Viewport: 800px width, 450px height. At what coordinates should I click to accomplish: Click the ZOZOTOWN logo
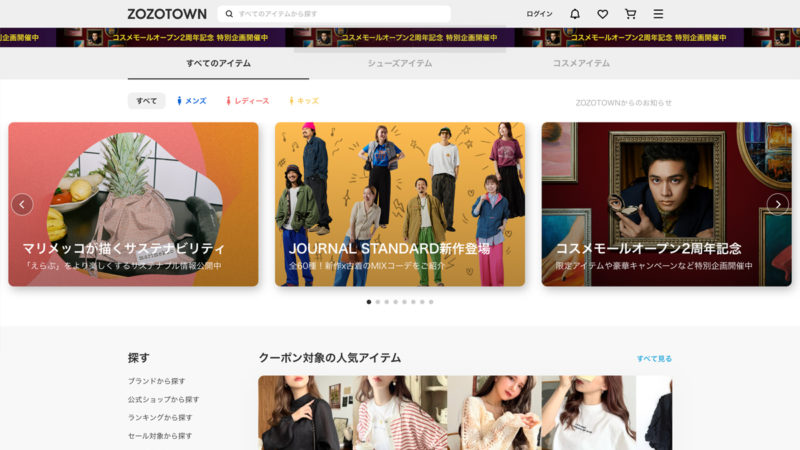point(167,14)
